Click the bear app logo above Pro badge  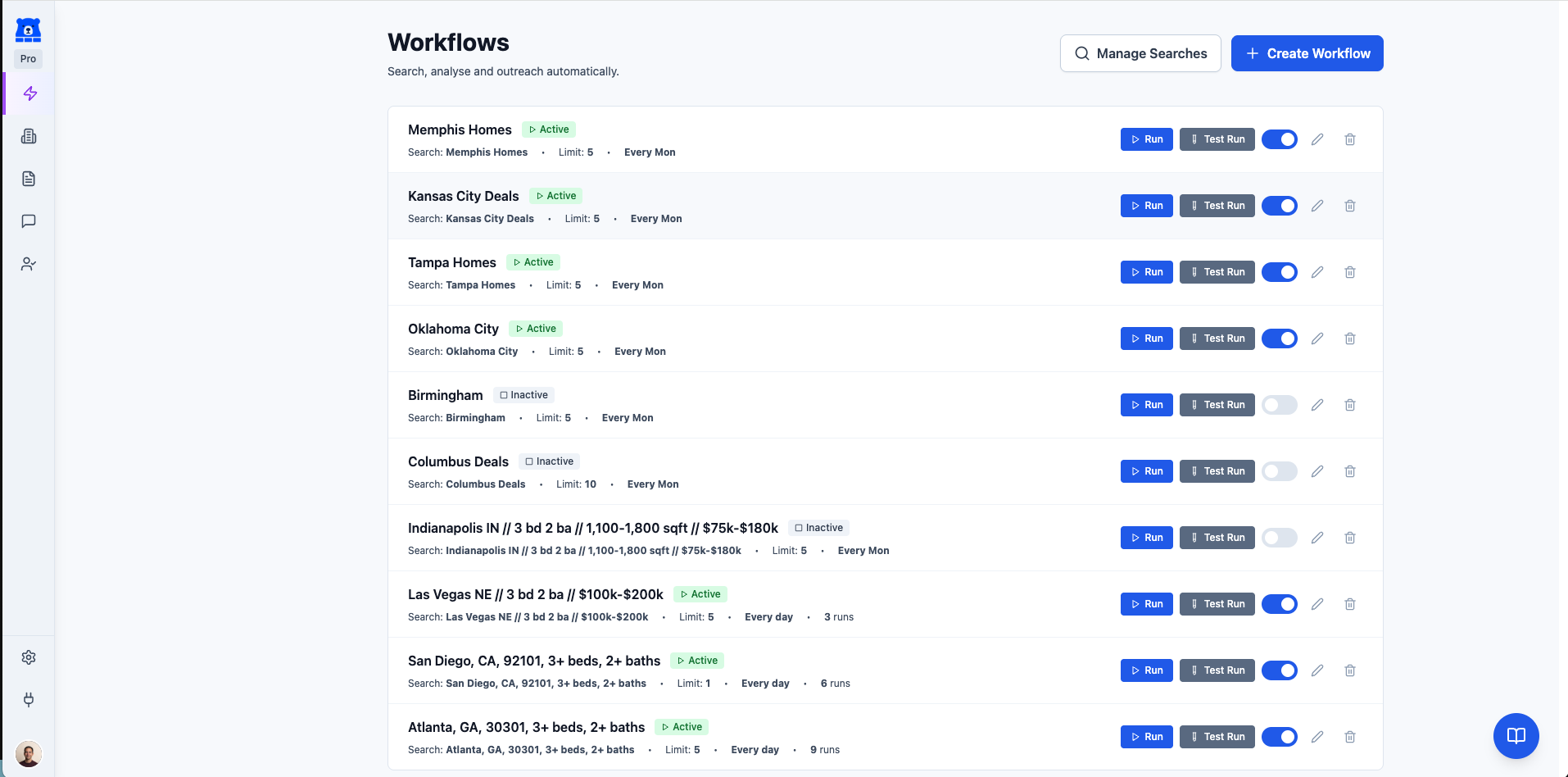[x=28, y=30]
